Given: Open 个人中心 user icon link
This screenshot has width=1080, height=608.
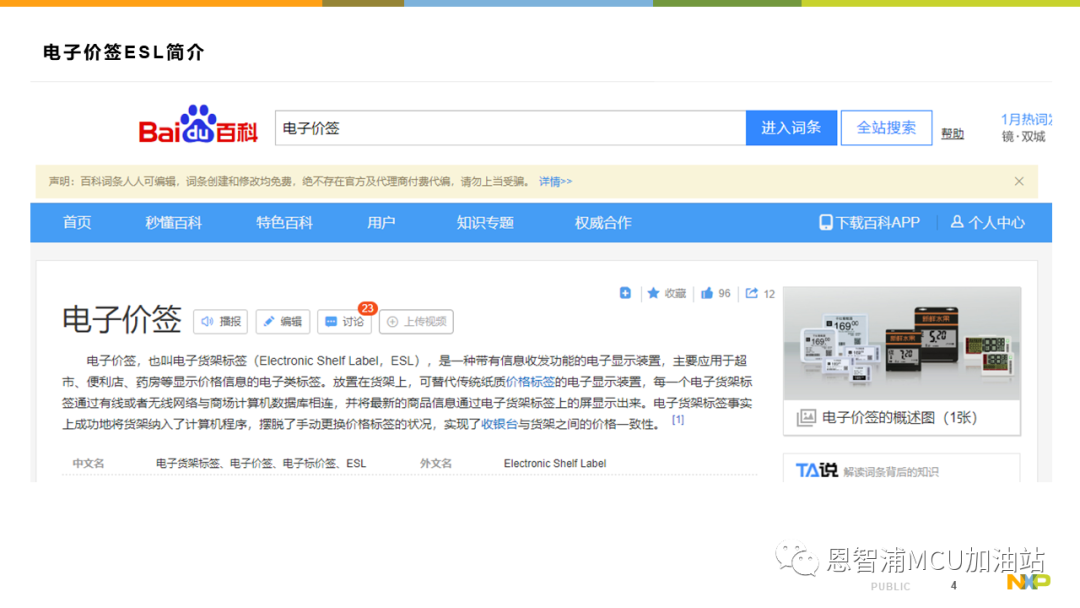Looking at the screenshot, I should point(988,222).
